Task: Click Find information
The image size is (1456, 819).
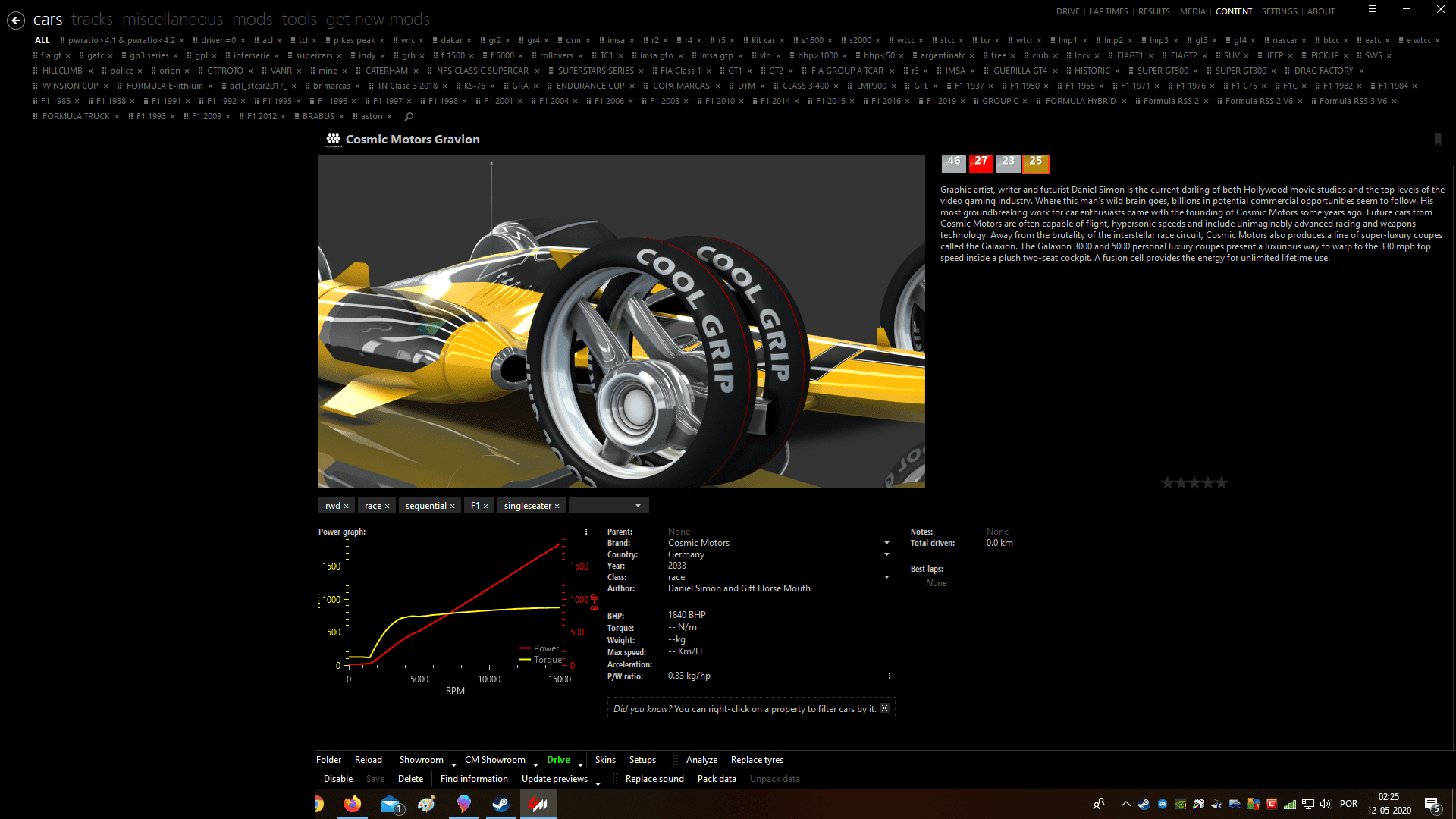Action: (474, 779)
